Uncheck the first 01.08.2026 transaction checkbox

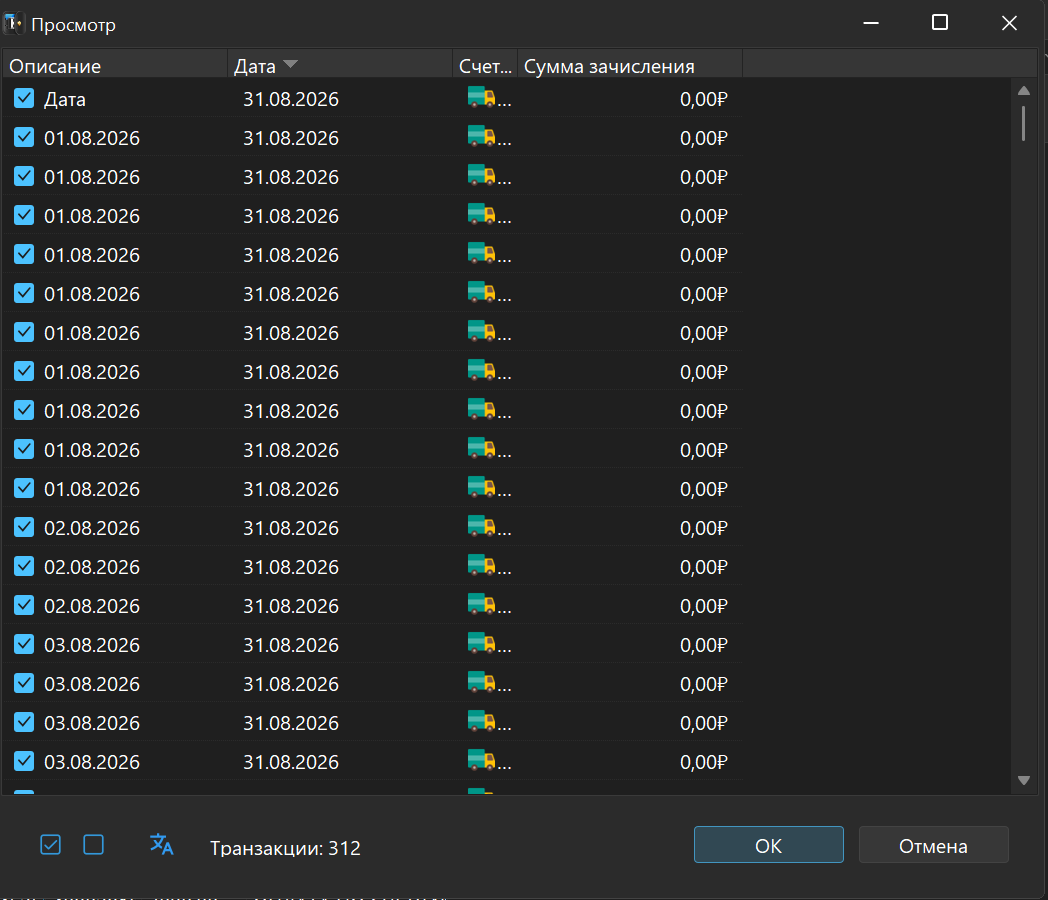(24, 137)
